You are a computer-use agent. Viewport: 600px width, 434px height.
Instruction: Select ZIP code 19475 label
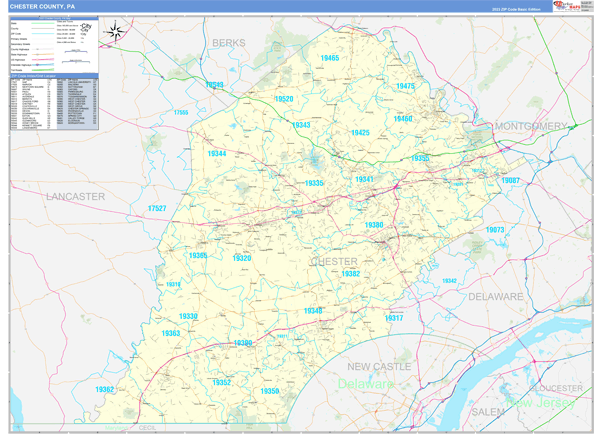tap(405, 87)
